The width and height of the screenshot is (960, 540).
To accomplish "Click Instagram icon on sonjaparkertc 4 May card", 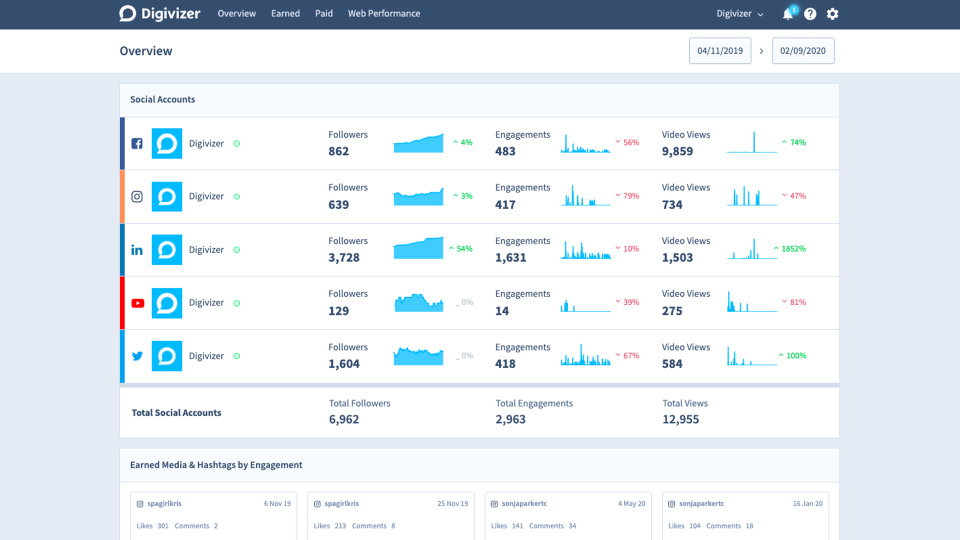I will (x=495, y=504).
